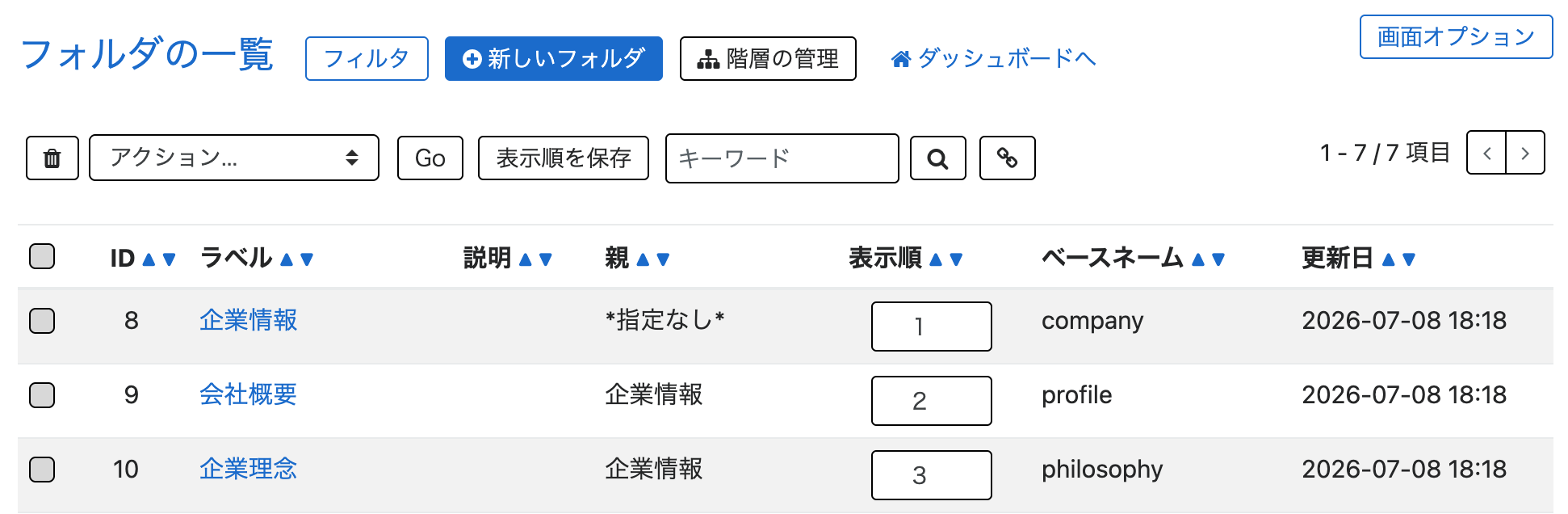Check the box for 会社概要 row

click(42, 395)
